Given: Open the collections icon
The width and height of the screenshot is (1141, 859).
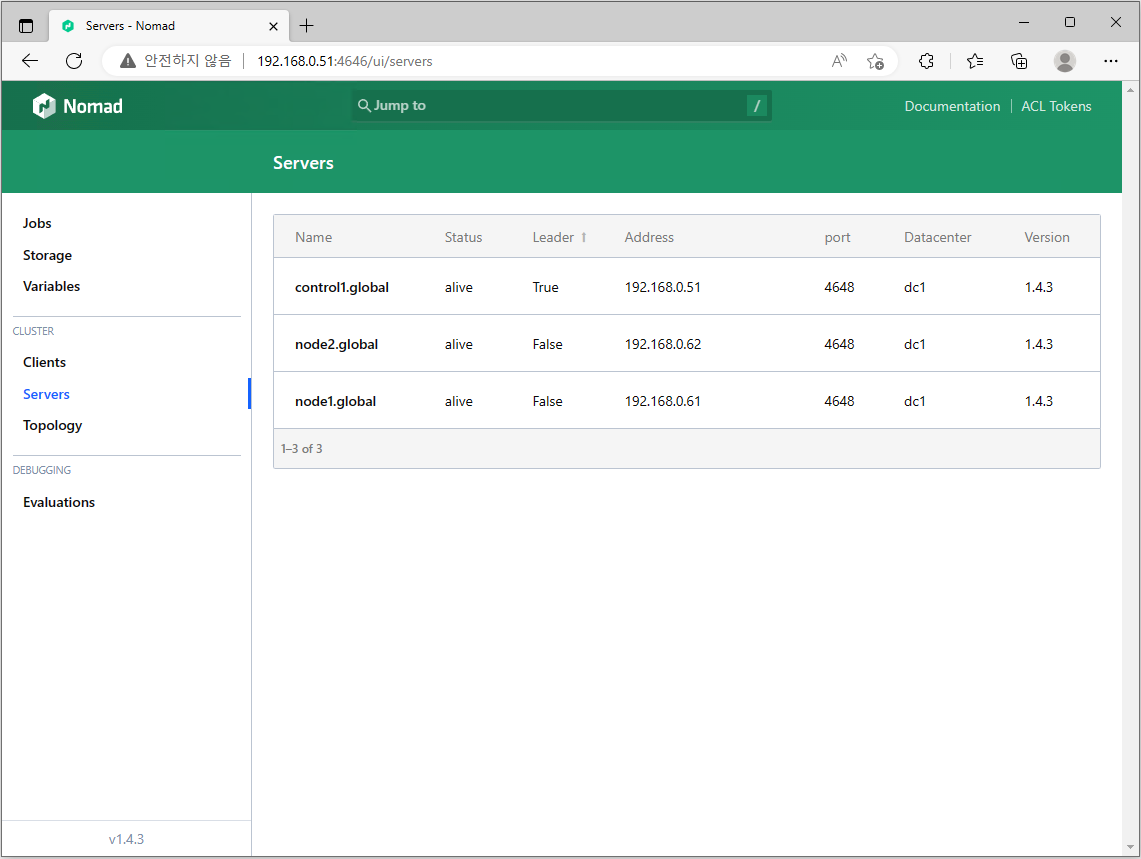Looking at the screenshot, I should click(x=1019, y=61).
